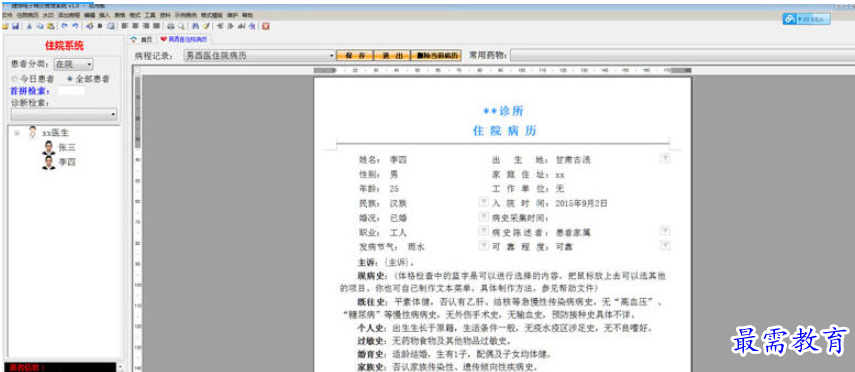Click the avatar icon beside 张三
This screenshot has height=372, width=855.
(x=49, y=148)
